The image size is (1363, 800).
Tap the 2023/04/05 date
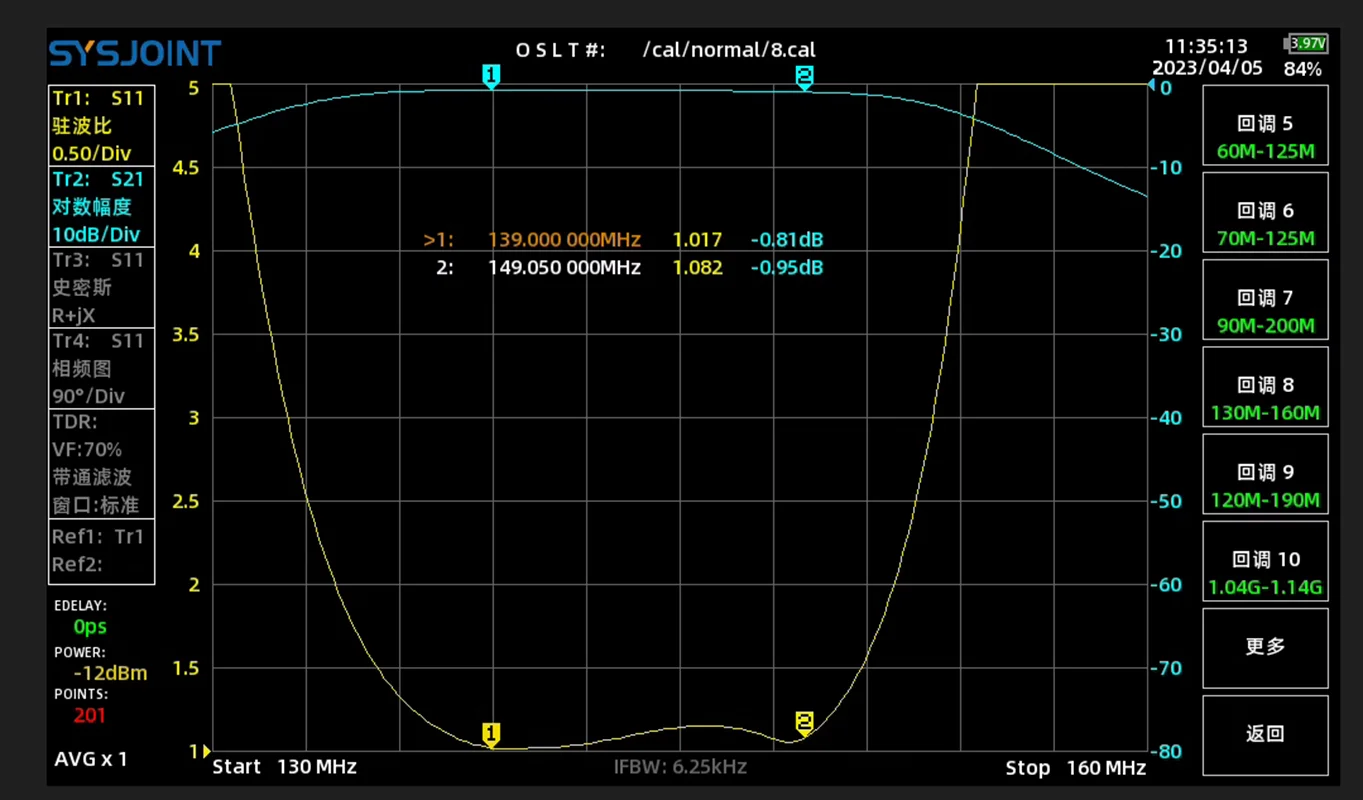pyautogui.click(x=1207, y=69)
